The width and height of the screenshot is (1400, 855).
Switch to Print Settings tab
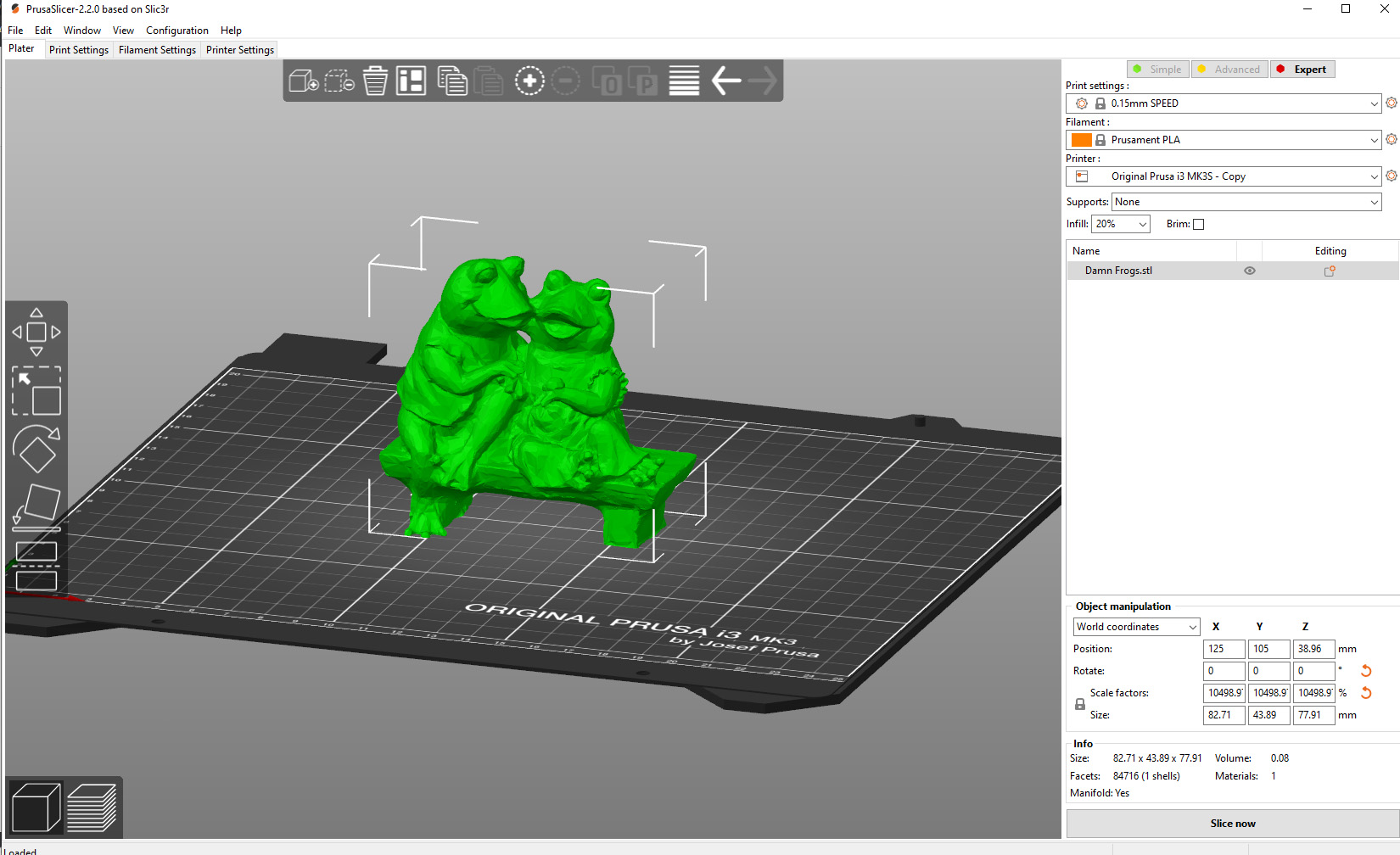(x=79, y=50)
